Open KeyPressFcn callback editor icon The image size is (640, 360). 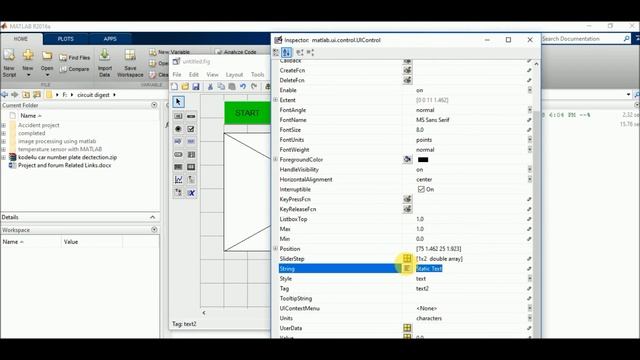click(407, 199)
